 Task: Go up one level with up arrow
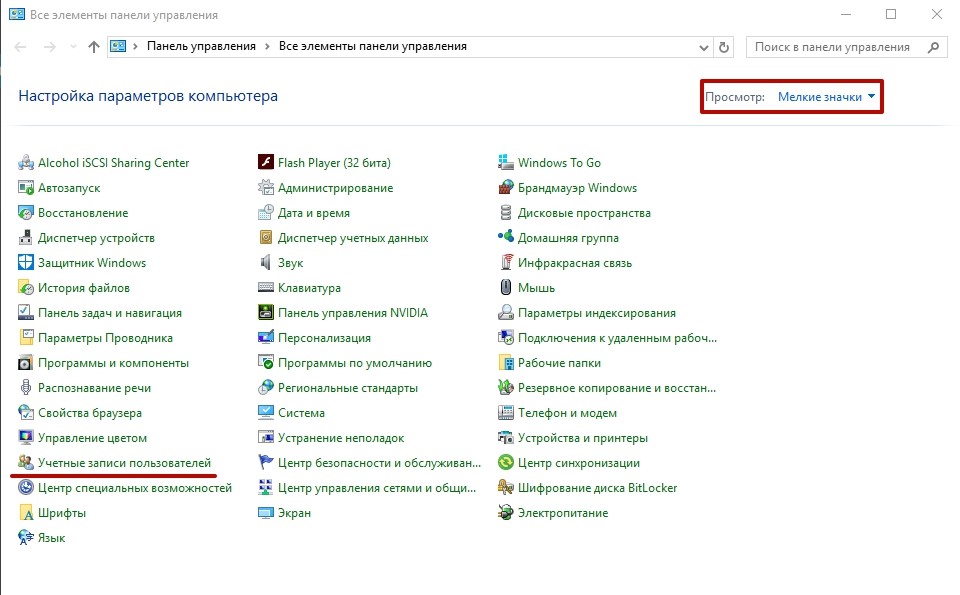click(94, 47)
